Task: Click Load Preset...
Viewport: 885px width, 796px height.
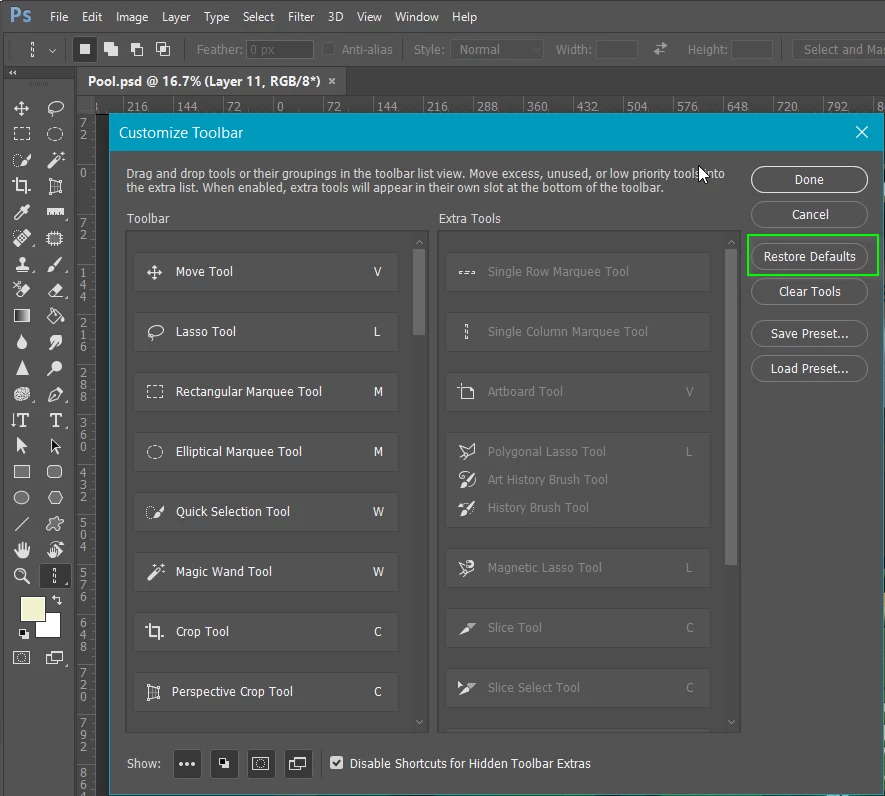Action: (x=809, y=369)
